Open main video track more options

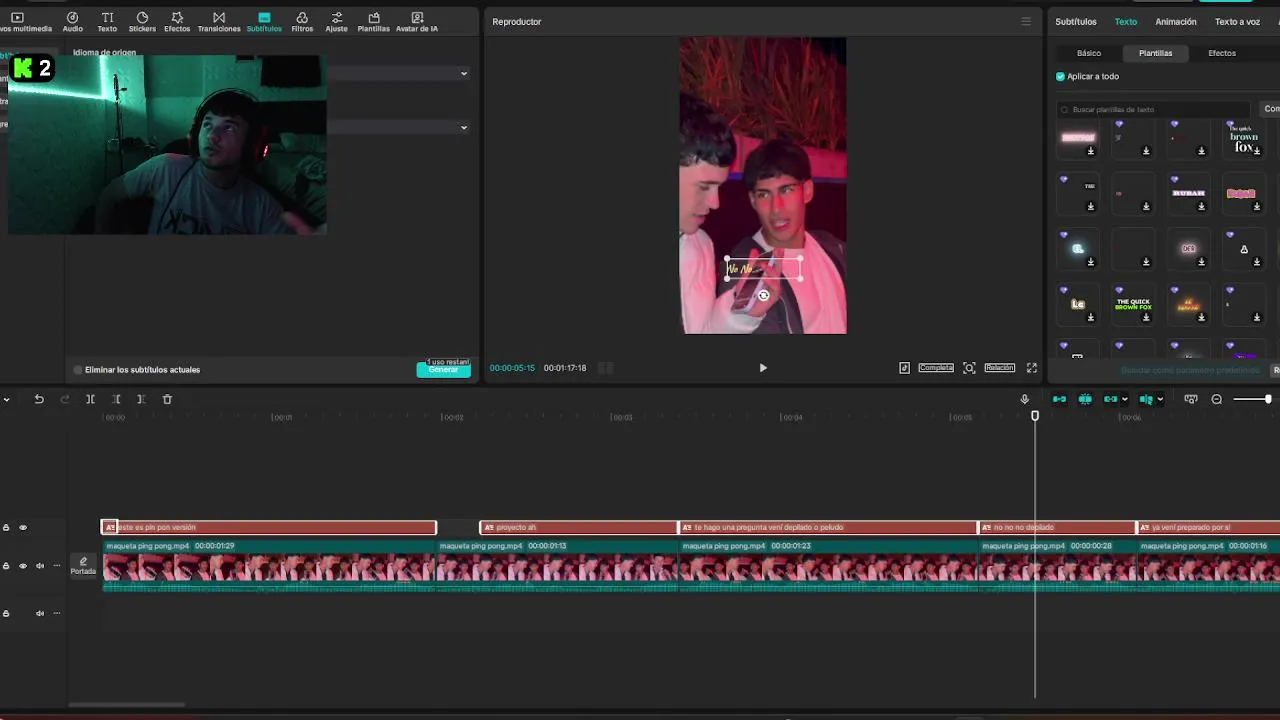pos(56,566)
